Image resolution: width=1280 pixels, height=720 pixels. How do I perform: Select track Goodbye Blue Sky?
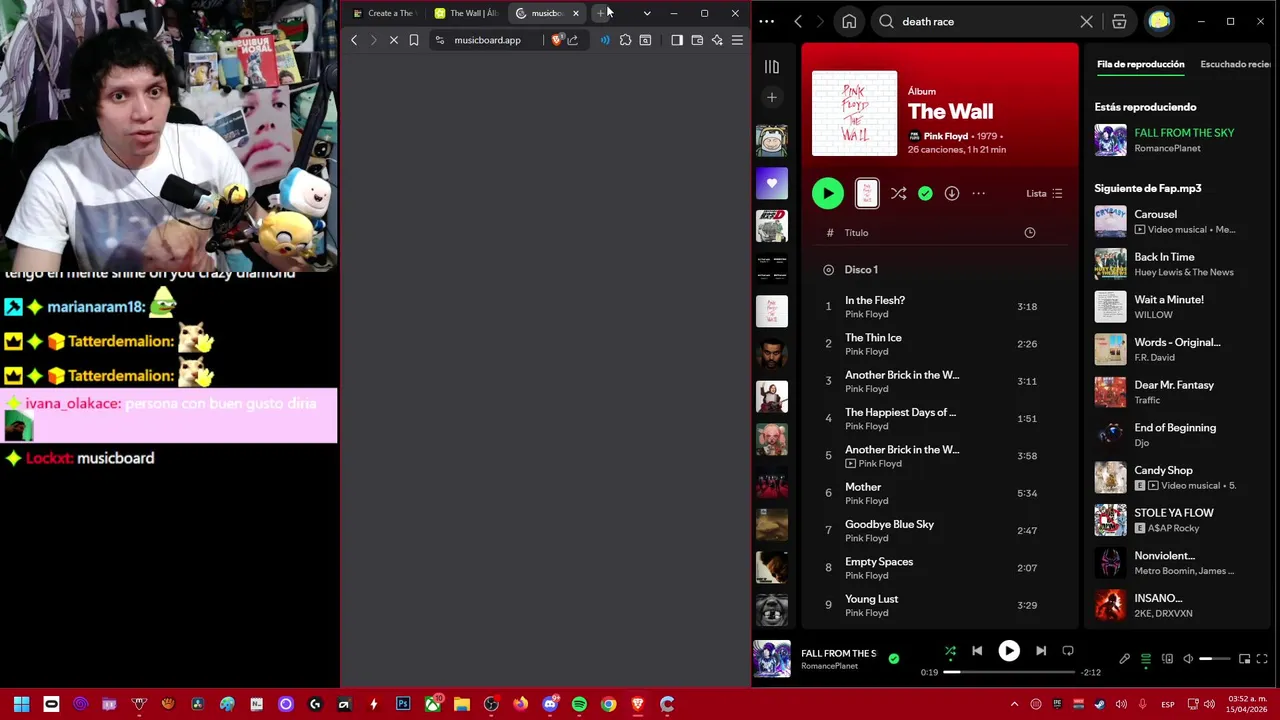[940, 530]
